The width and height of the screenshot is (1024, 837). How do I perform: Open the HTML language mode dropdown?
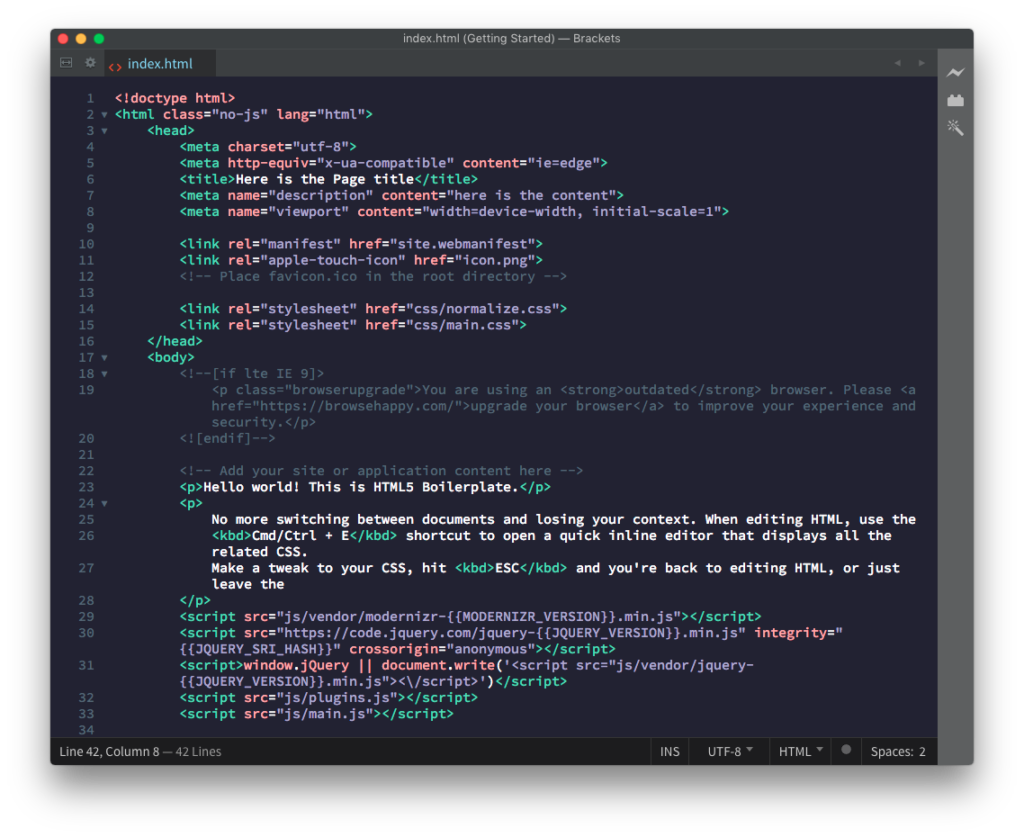801,752
